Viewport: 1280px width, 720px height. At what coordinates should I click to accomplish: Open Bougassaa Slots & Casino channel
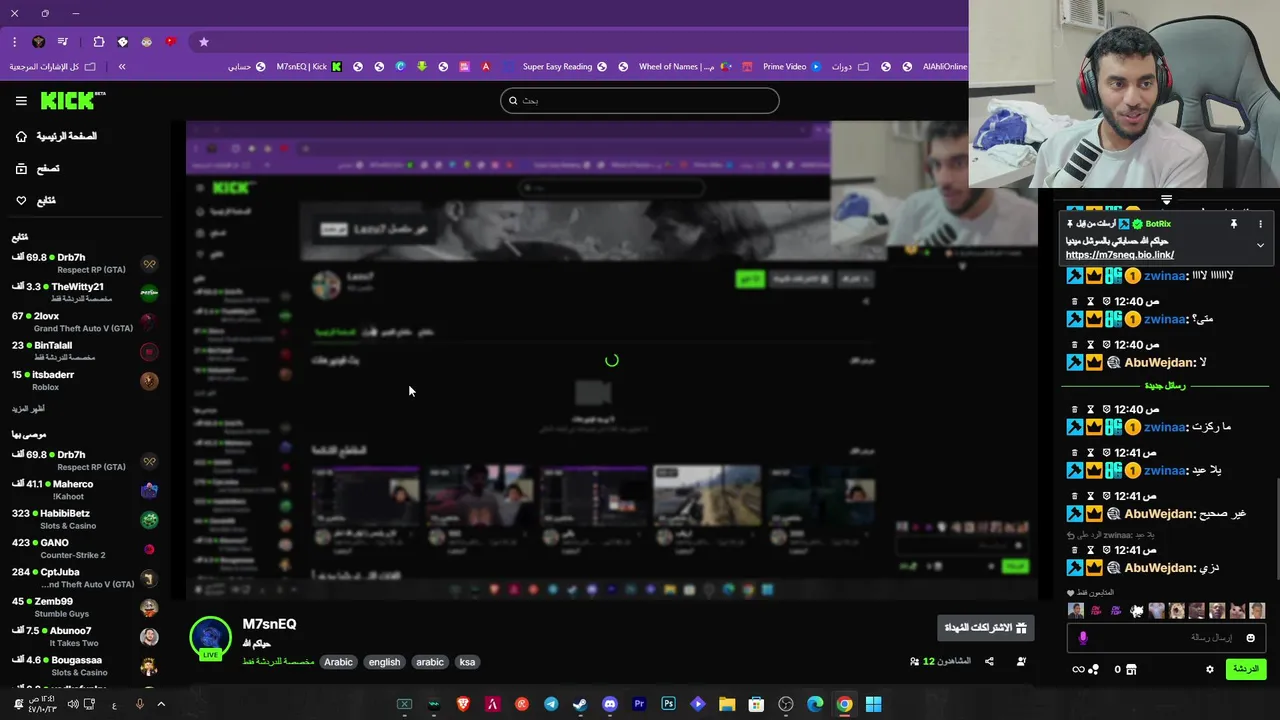point(86,666)
